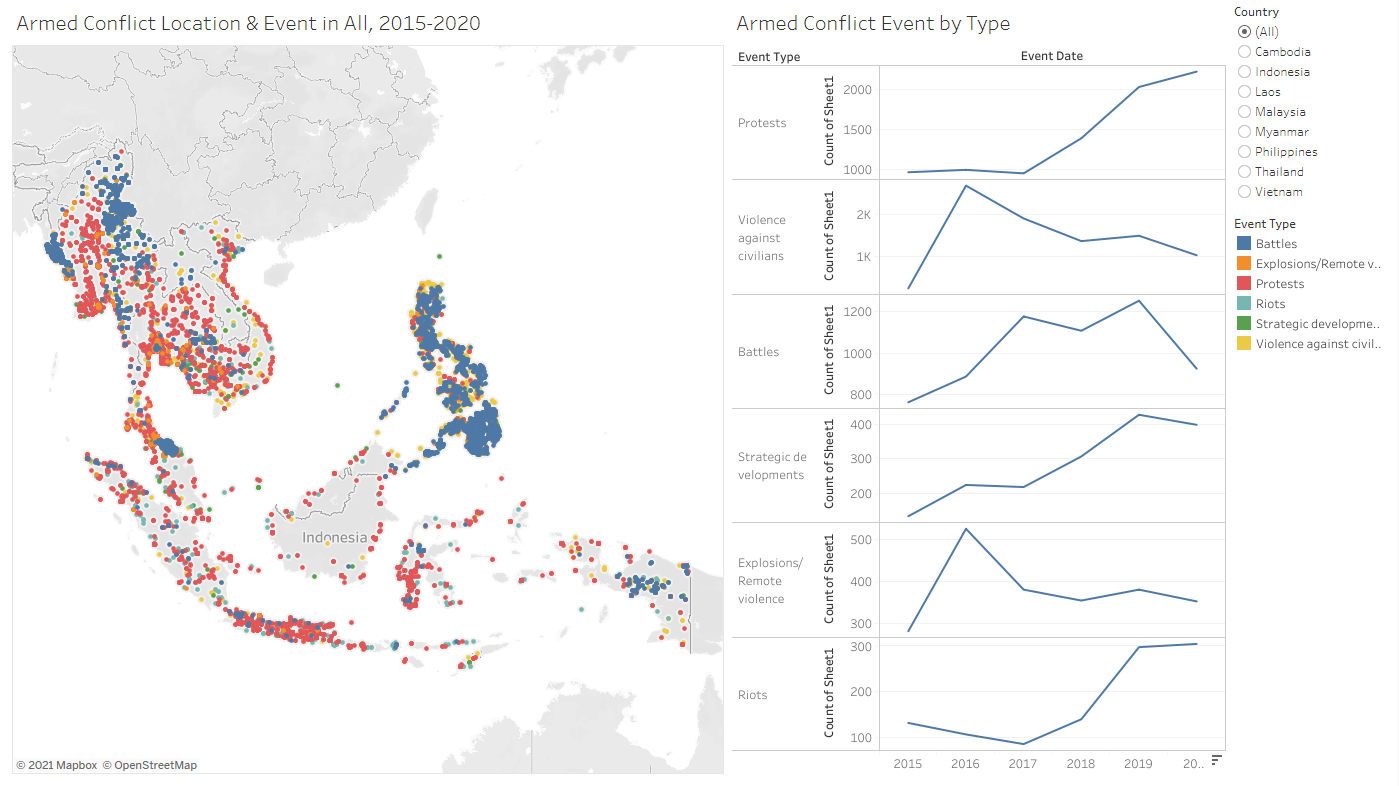Viewport: 1399px width, 786px height.
Task: Click the blue Battles legend swatch
Action: pos(1244,244)
